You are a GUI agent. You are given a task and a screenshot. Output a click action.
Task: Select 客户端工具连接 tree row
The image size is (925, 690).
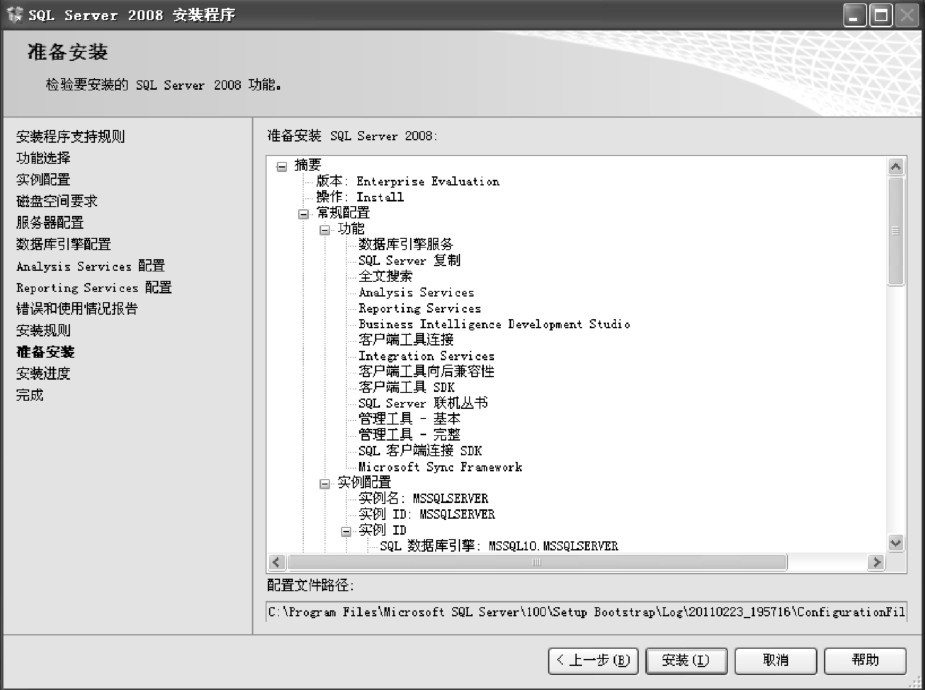pos(406,340)
